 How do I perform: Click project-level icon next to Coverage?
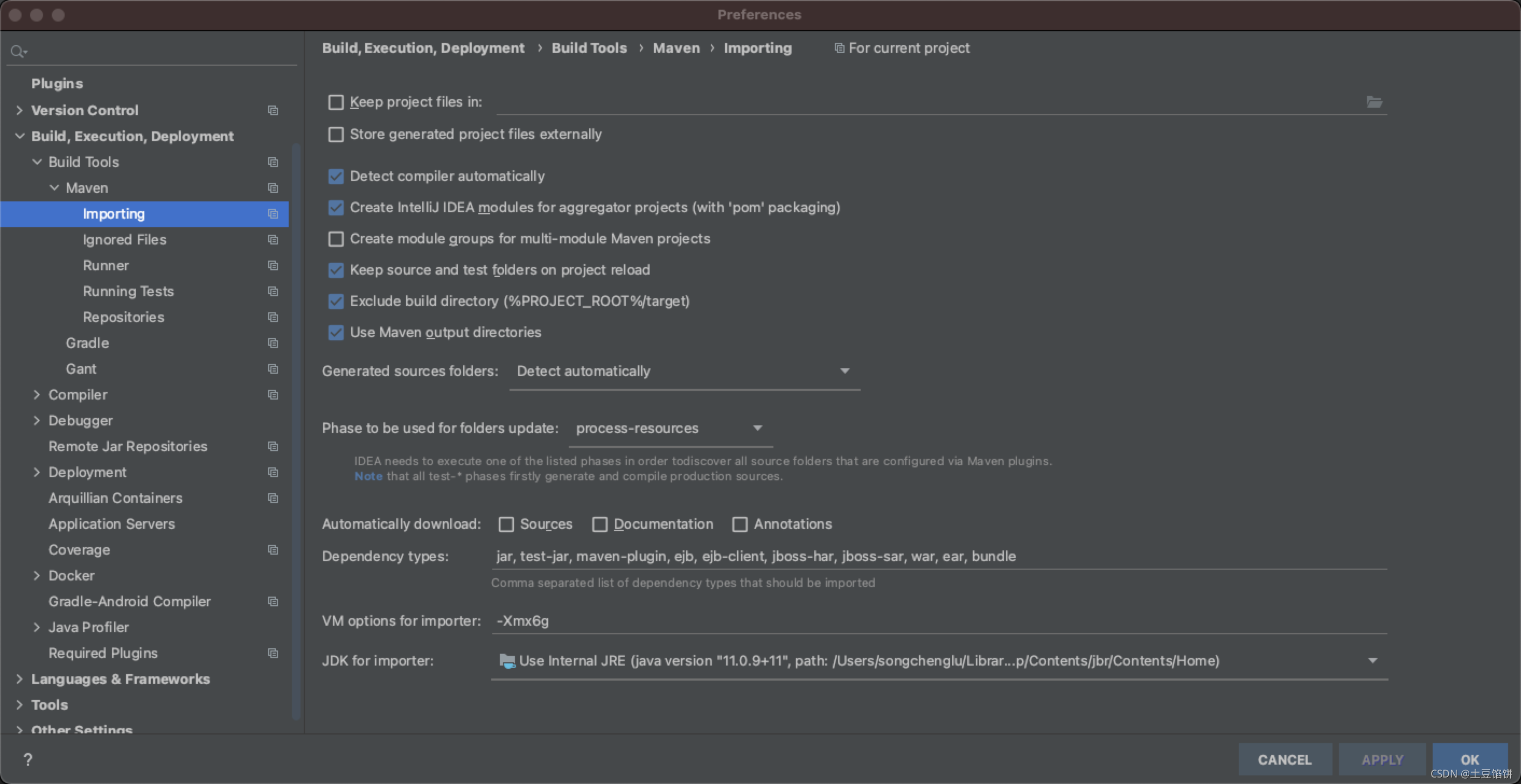point(273,550)
